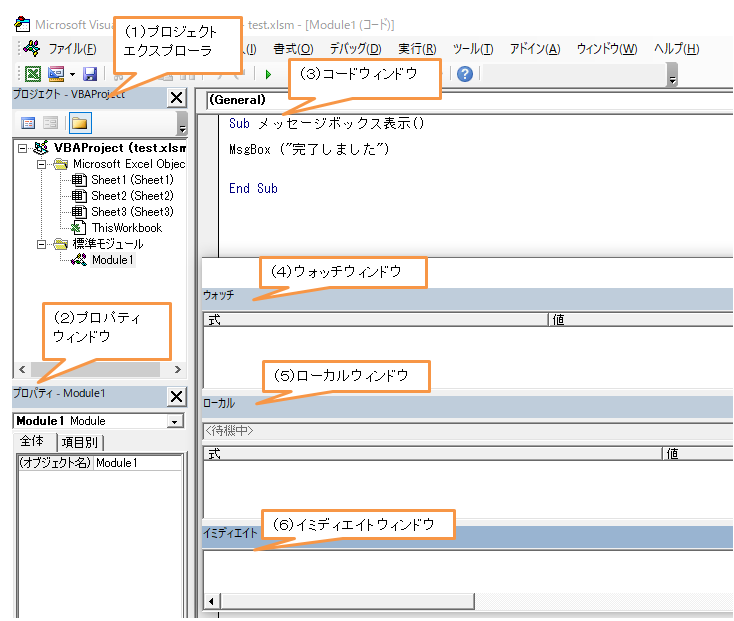Select Module1 in project tree
The height and width of the screenshot is (621, 734).
[x=113, y=260]
